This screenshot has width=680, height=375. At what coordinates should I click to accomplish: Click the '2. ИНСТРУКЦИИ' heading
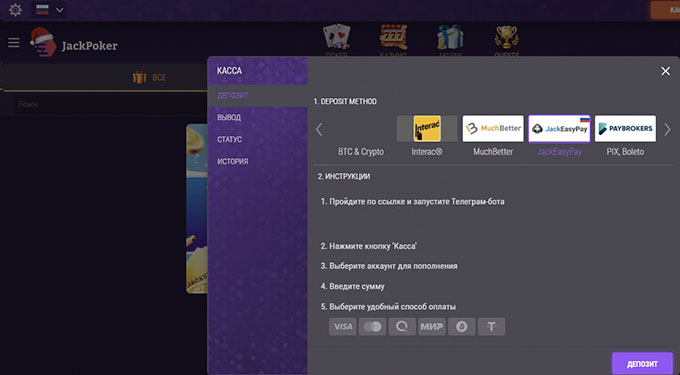(344, 176)
